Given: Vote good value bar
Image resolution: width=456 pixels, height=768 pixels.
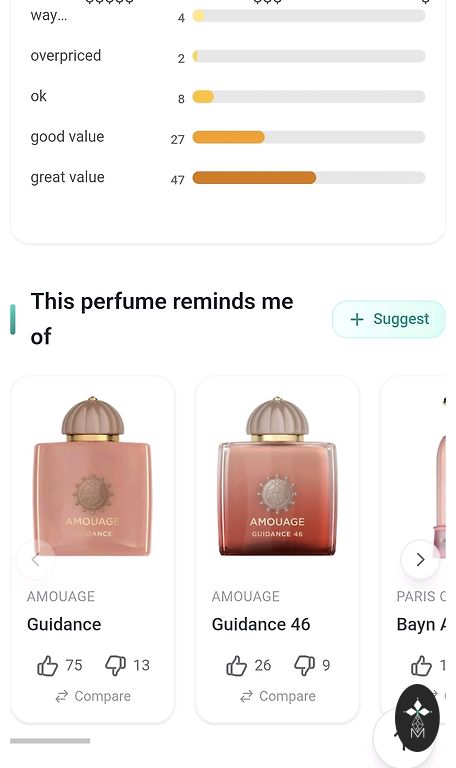Looking at the screenshot, I should click(x=309, y=137).
